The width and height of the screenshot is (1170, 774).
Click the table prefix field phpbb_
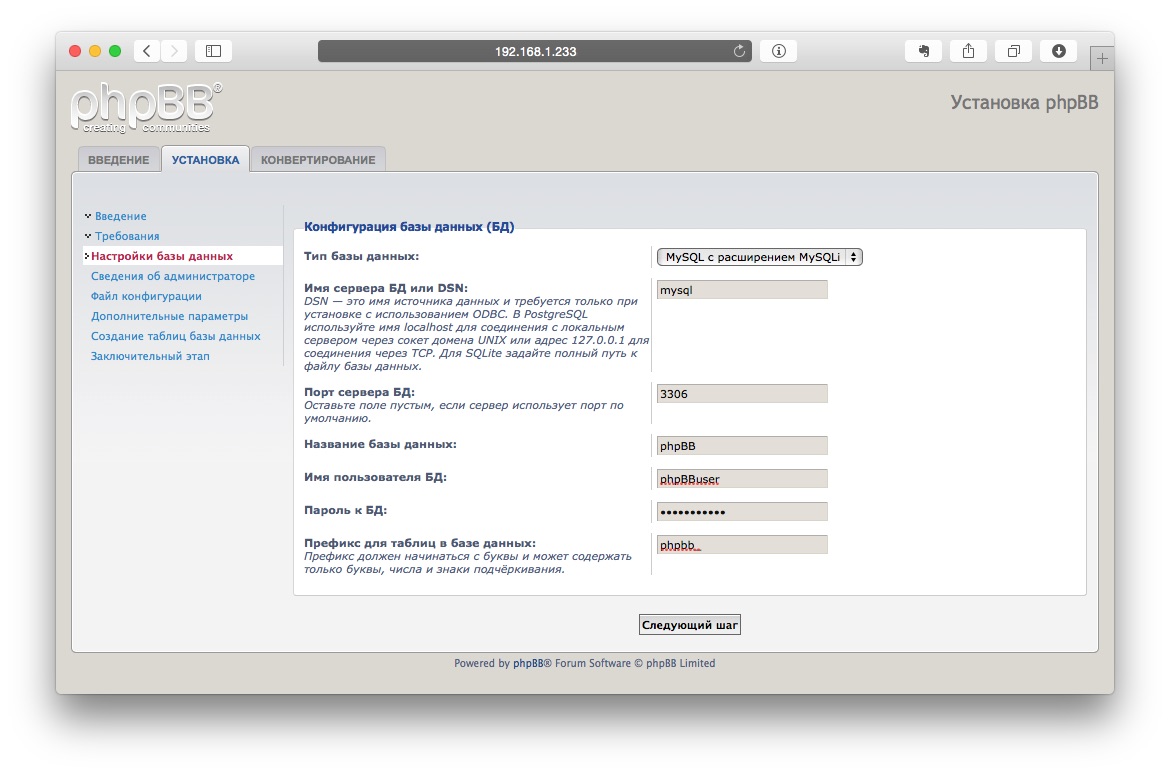pos(742,545)
